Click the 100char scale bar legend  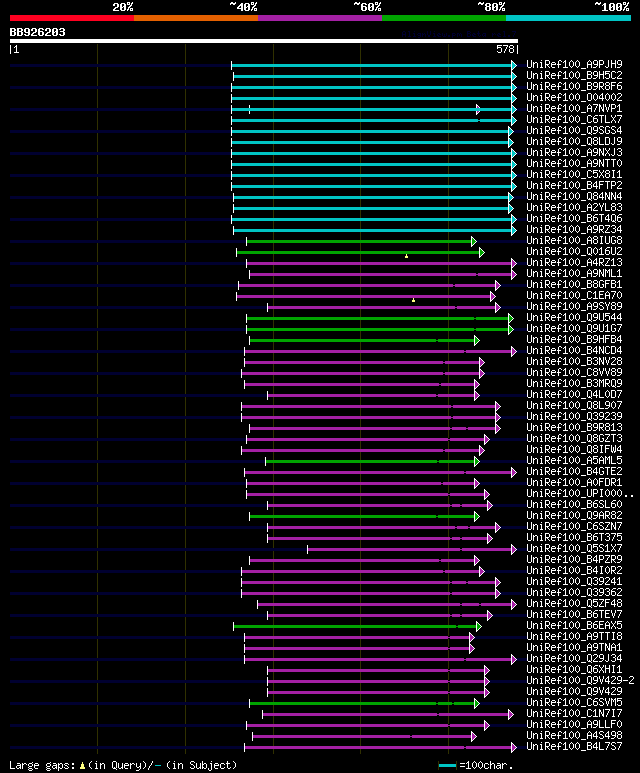click(476, 765)
